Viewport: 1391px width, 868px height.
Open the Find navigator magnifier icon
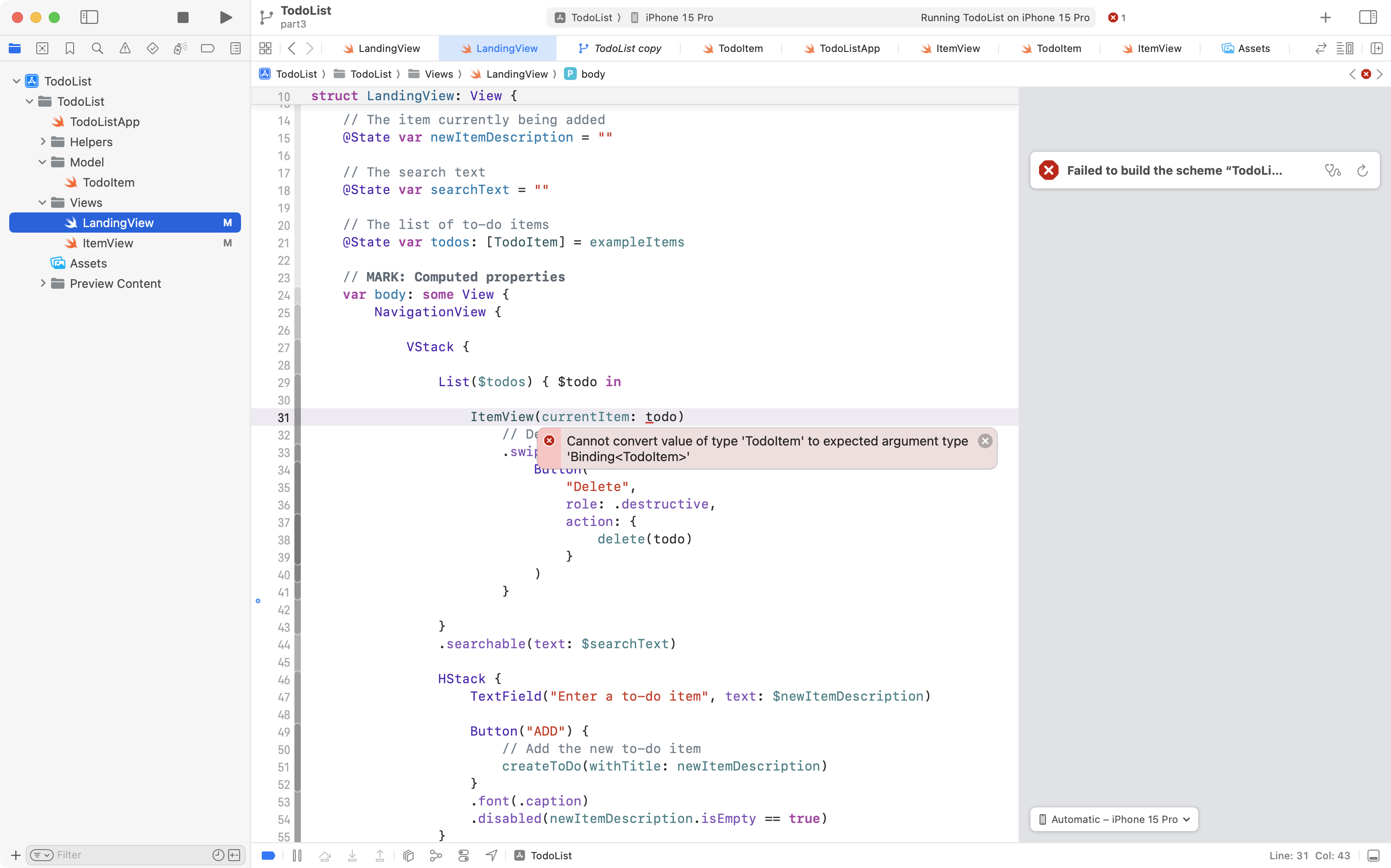click(x=97, y=48)
